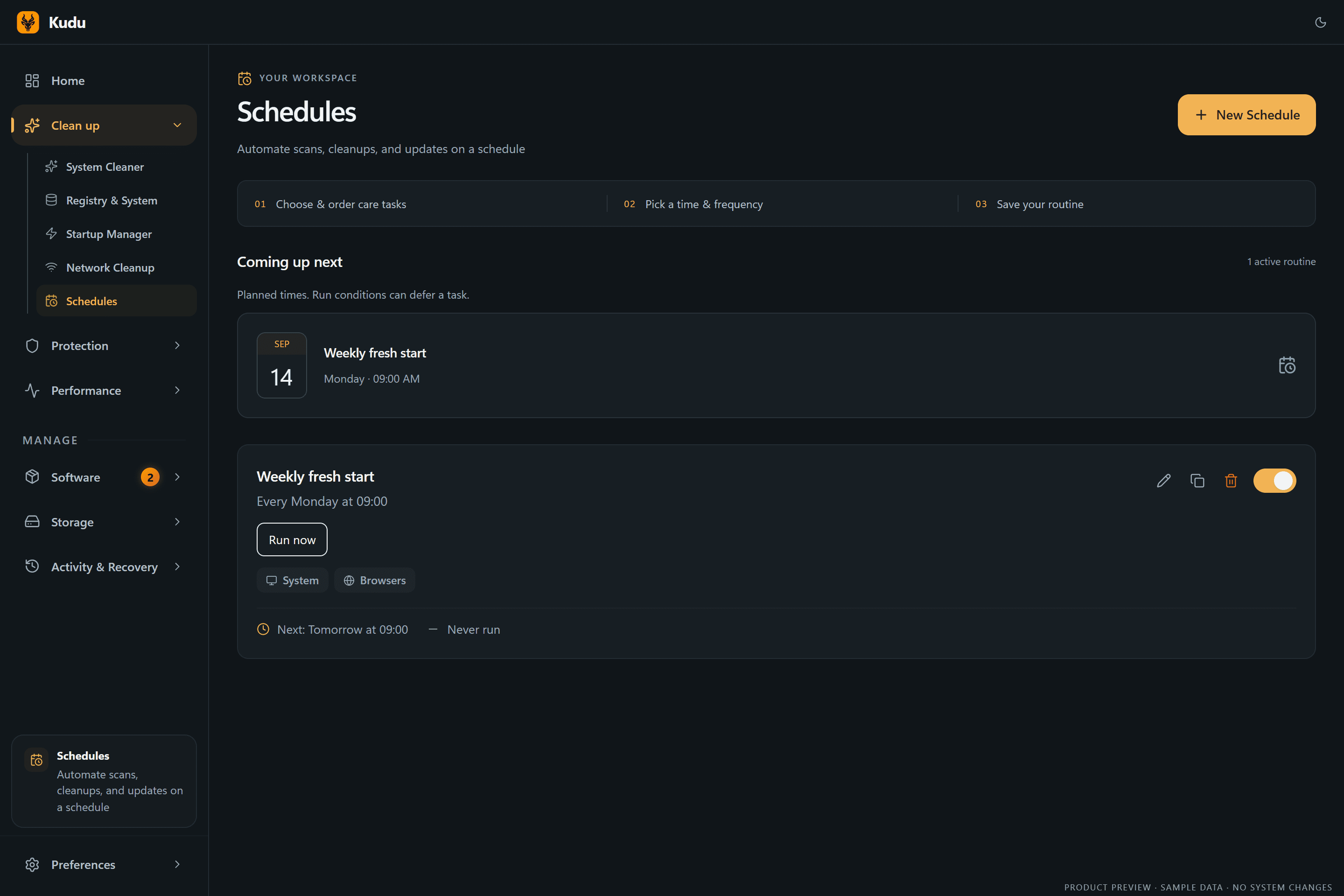Create a New Schedule
Image resolution: width=1344 pixels, height=896 pixels.
click(1246, 115)
